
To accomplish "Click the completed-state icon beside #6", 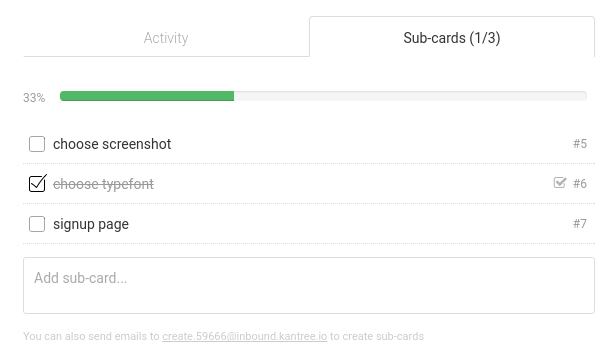I will coord(560,183).
